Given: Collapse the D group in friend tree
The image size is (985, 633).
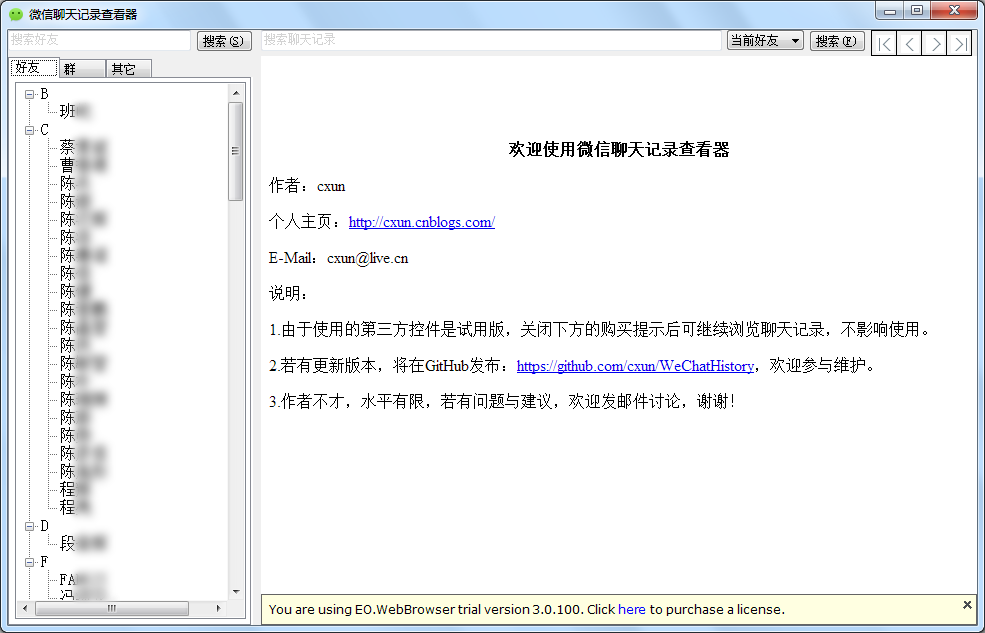Looking at the screenshot, I should pos(30,526).
